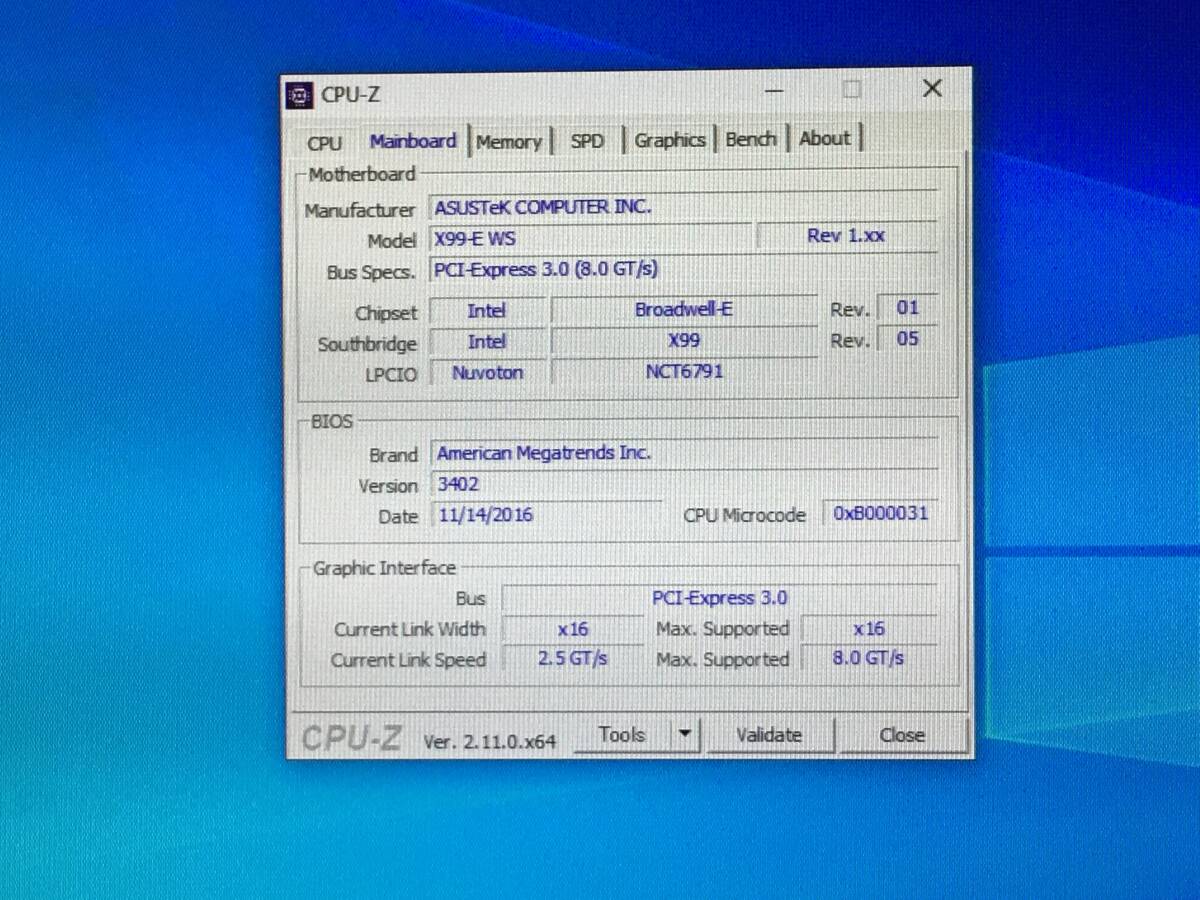
Task: Click the Current Link Speed value 2.5 GT/s
Action: (573, 660)
